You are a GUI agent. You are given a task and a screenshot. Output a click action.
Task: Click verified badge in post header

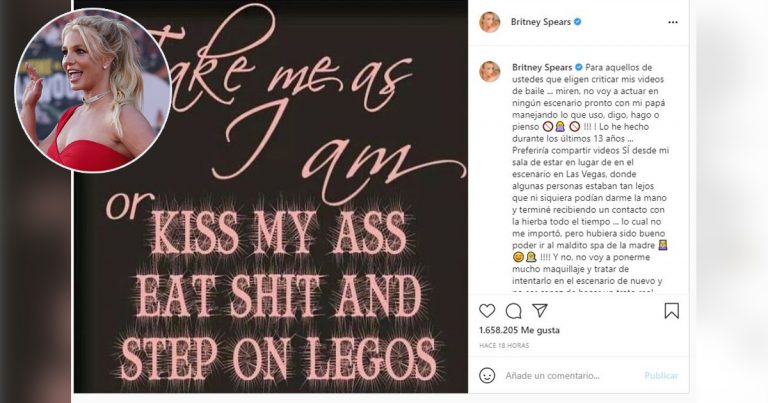(x=577, y=21)
